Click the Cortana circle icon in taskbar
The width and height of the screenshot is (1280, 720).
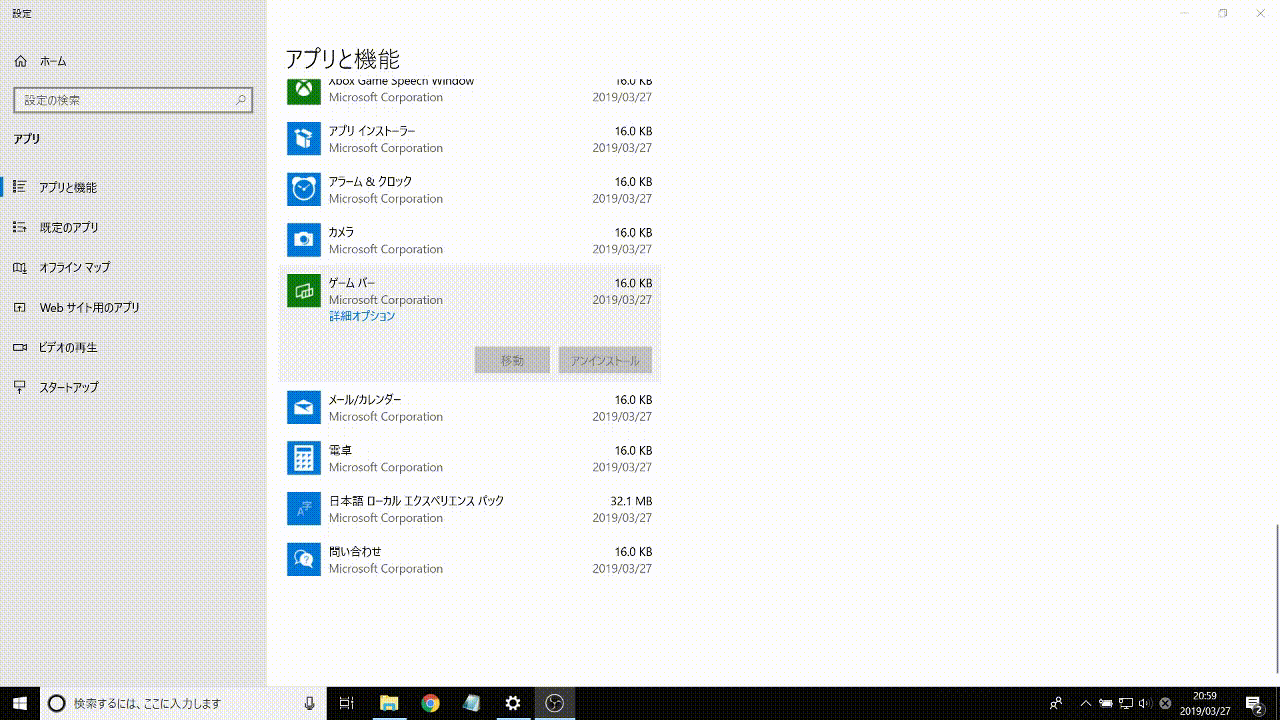point(57,703)
